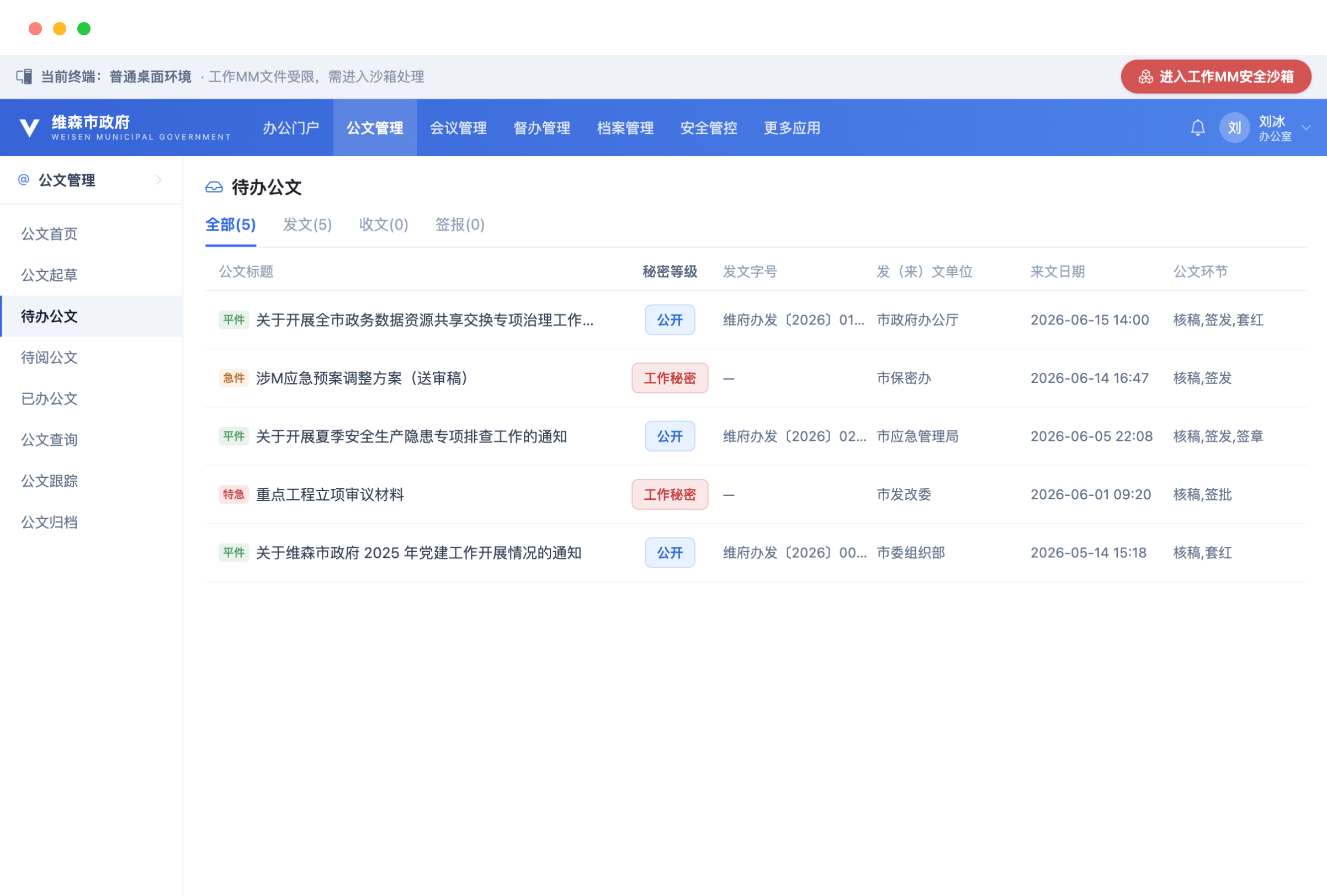Viewport: 1327px width, 896px height.
Task: Click date 2026-06-14 16:47
Action: 1090,378
